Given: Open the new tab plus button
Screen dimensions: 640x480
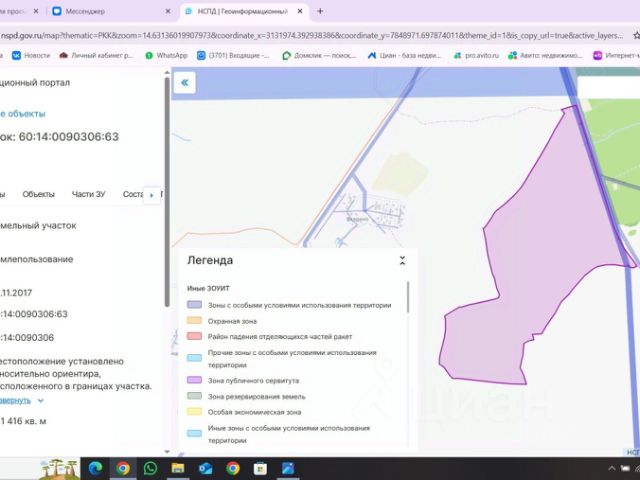Looking at the screenshot, I should pyautogui.click(x=320, y=11).
